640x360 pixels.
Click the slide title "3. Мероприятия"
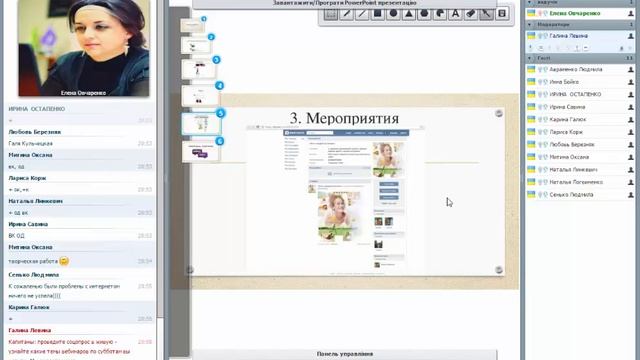(x=344, y=118)
